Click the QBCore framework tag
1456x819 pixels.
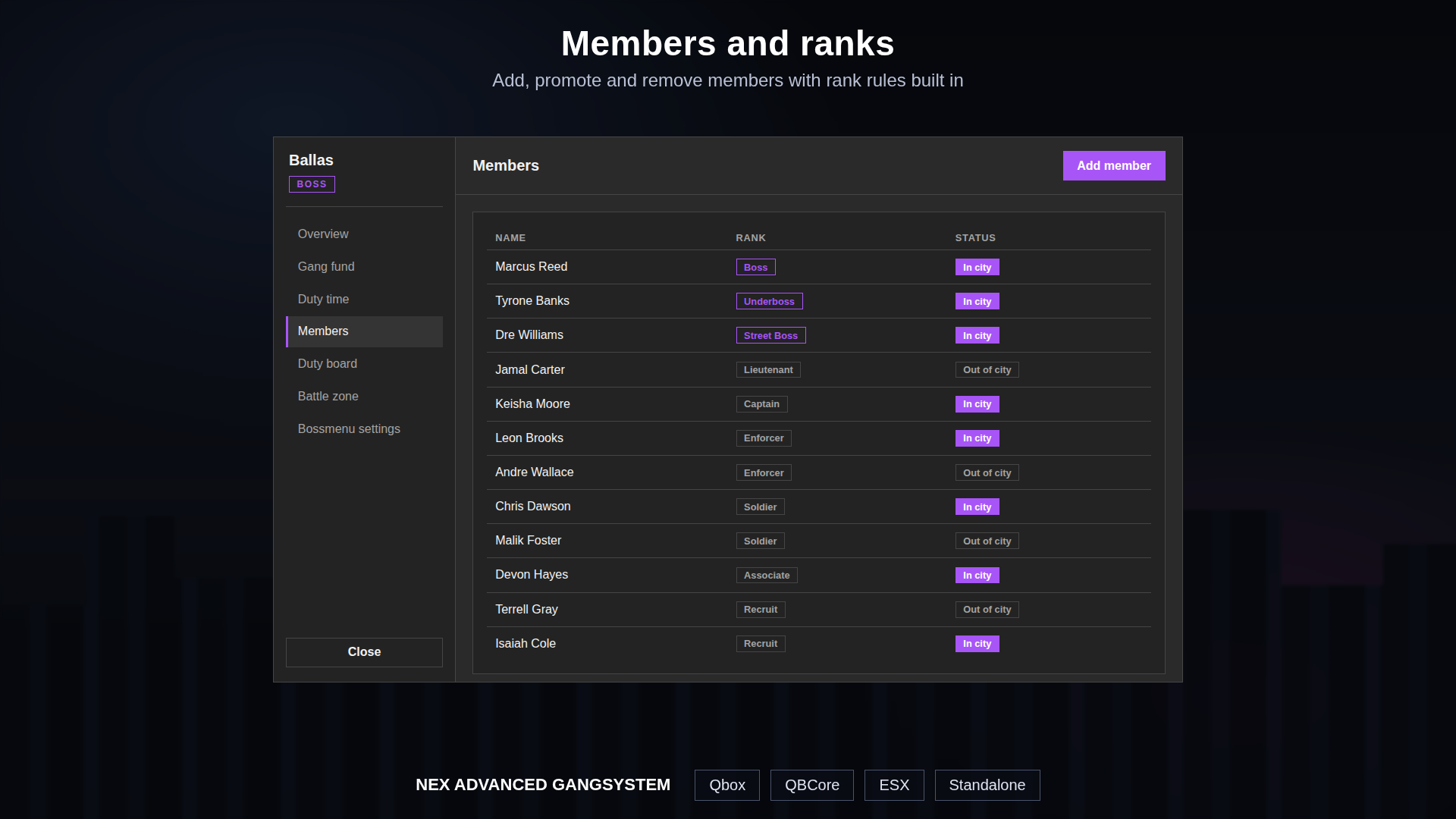click(x=812, y=785)
